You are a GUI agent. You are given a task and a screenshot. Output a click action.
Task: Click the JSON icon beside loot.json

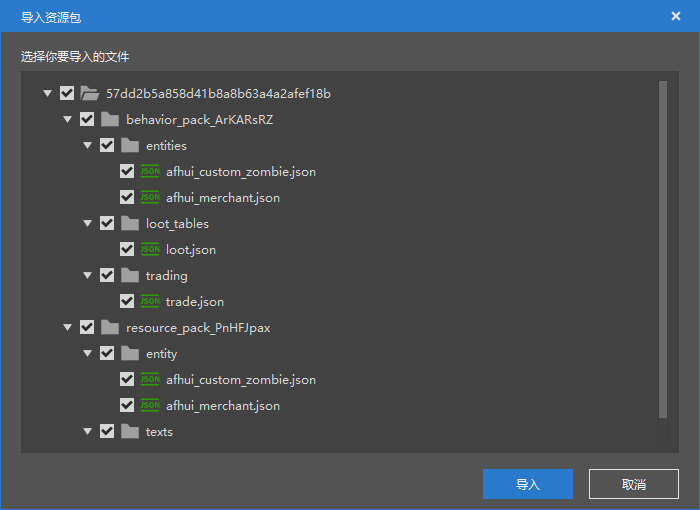[150, 249]
